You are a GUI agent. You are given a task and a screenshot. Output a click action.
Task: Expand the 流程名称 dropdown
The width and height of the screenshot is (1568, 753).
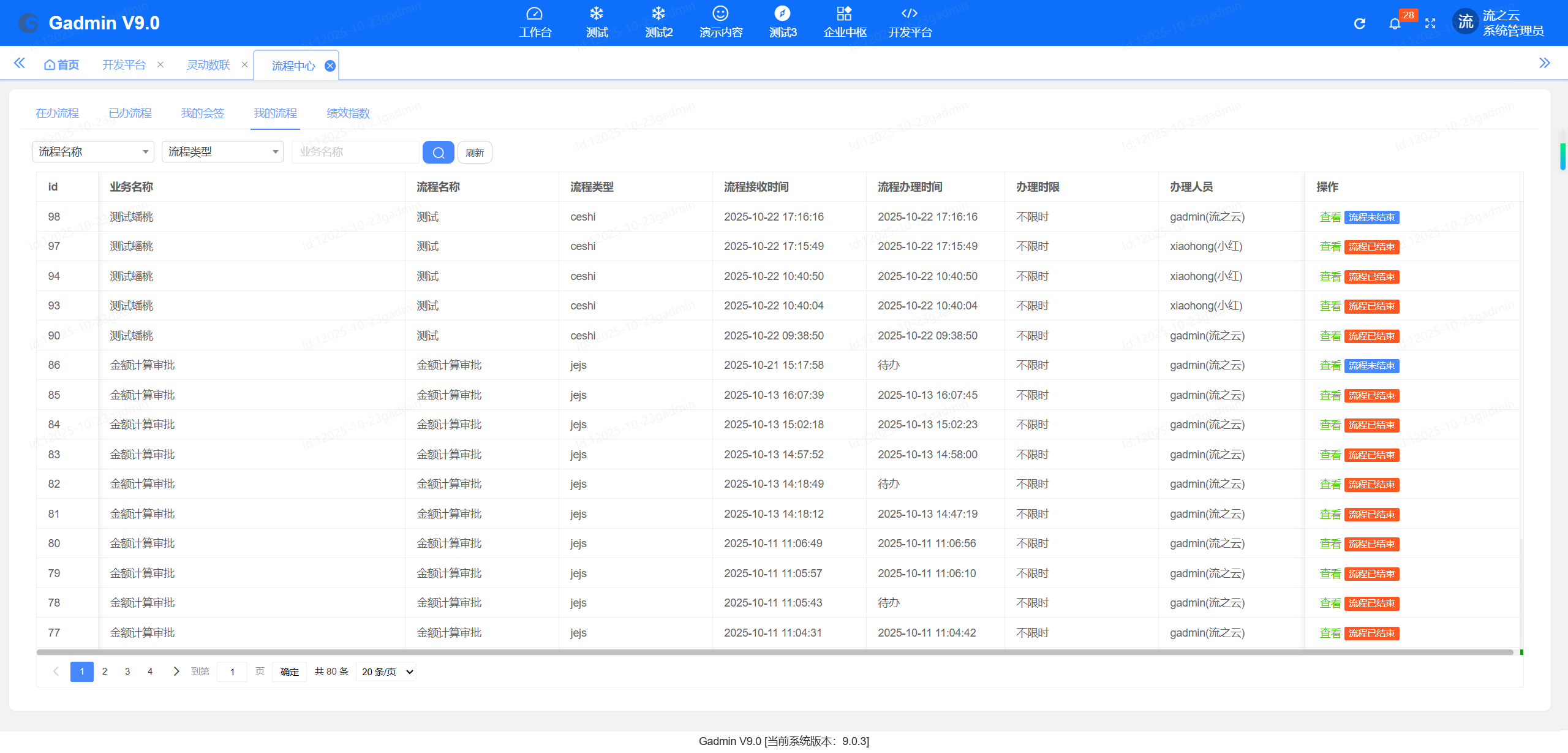(93, 152)
